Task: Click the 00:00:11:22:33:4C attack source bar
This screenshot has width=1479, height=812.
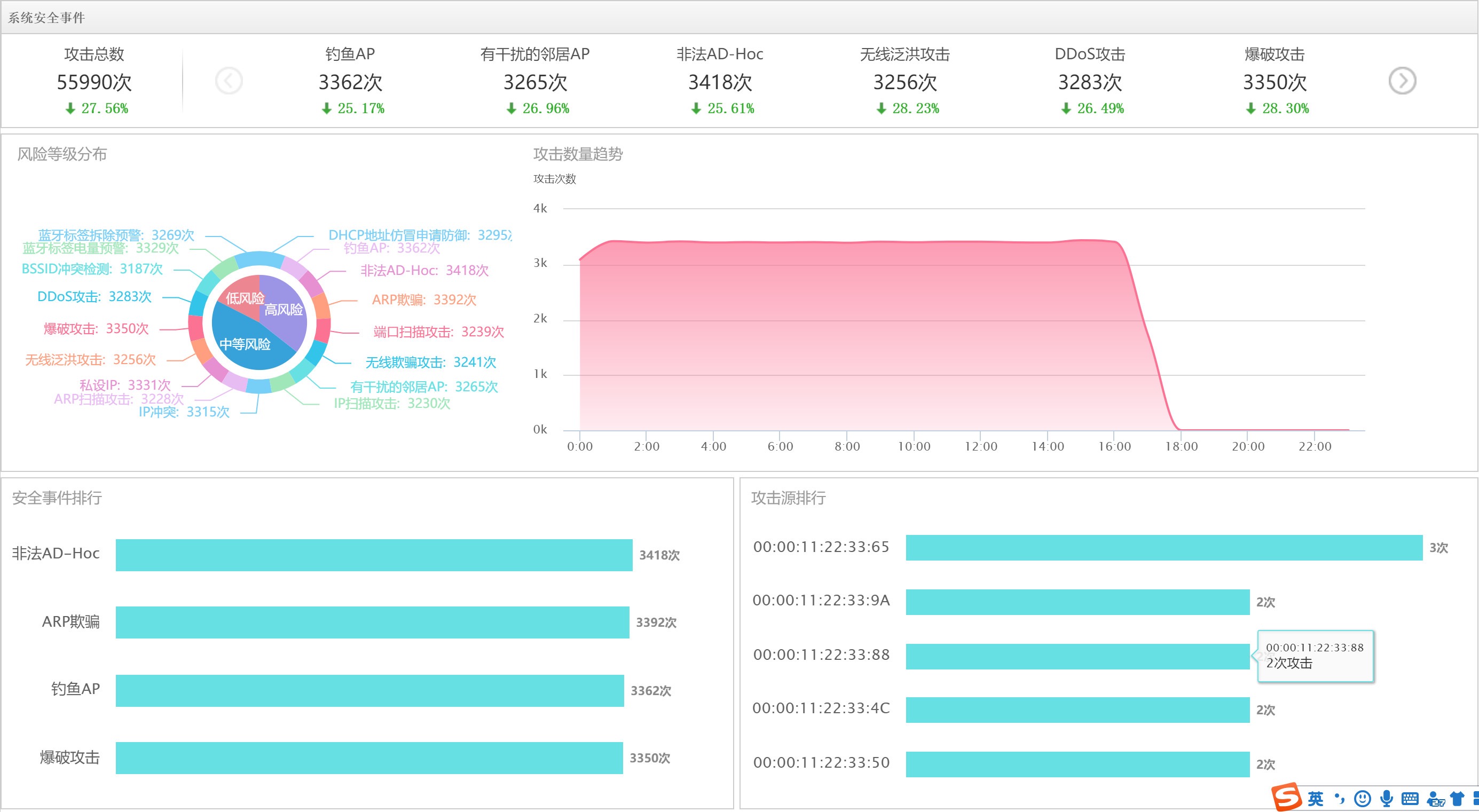Action: point(1077,710)
